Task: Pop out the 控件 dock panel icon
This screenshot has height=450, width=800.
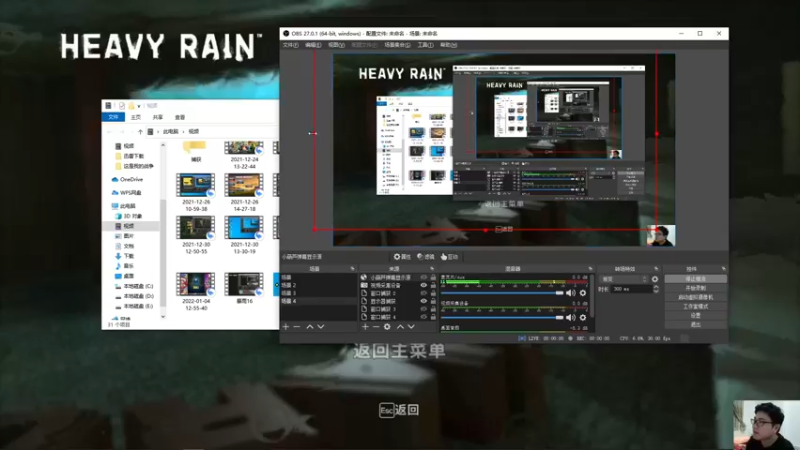Action: click(x=723, y=268)
